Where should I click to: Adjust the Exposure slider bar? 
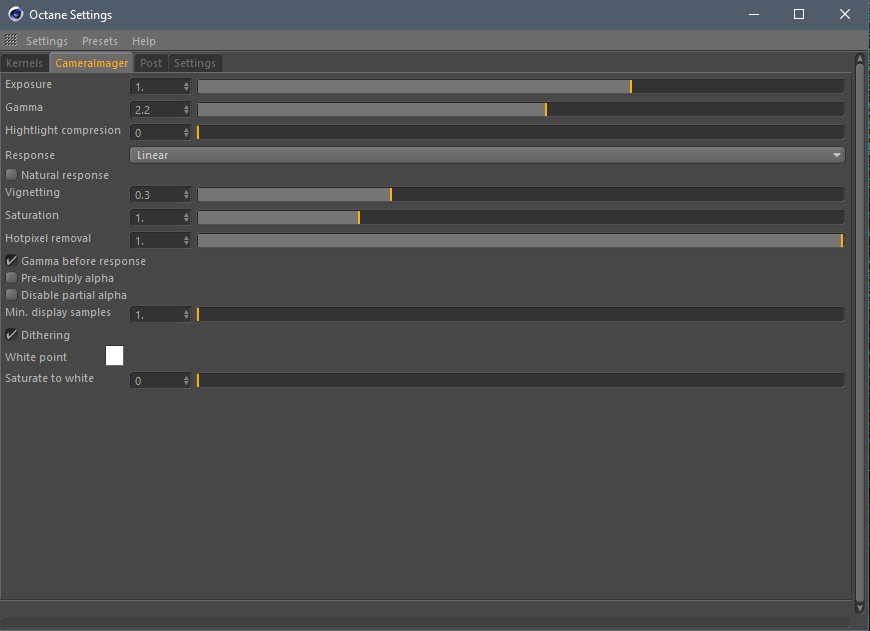tap(521, 86)
